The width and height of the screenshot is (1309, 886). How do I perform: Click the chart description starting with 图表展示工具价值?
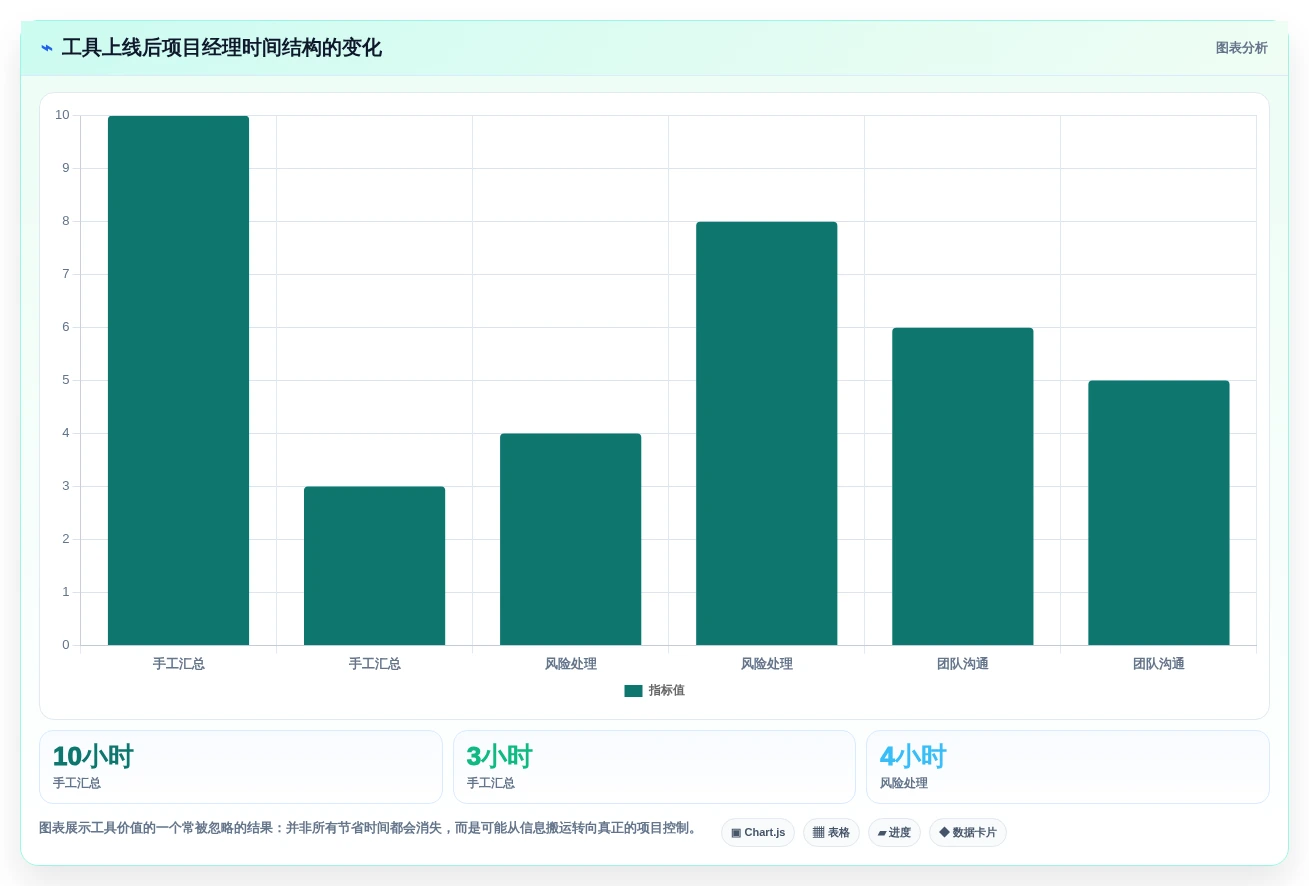click(x=369, y=828)
